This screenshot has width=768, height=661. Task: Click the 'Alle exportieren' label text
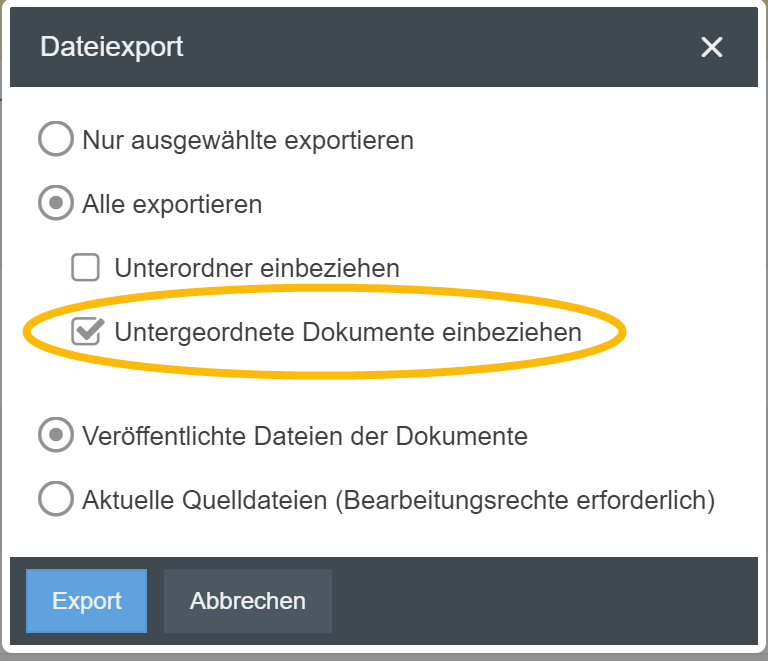172,204
